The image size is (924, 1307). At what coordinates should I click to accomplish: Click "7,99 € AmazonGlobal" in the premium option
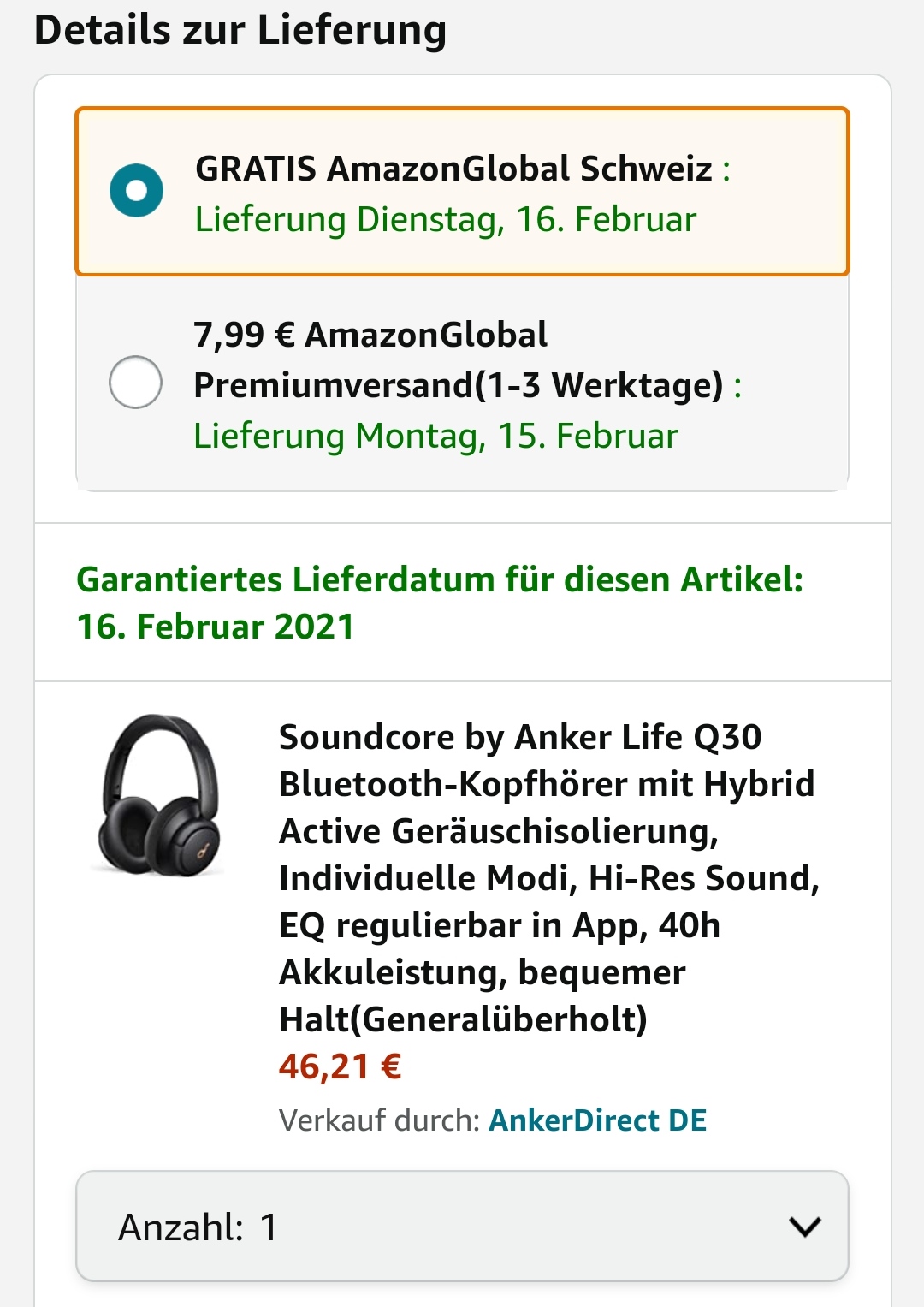pos(370,335)
